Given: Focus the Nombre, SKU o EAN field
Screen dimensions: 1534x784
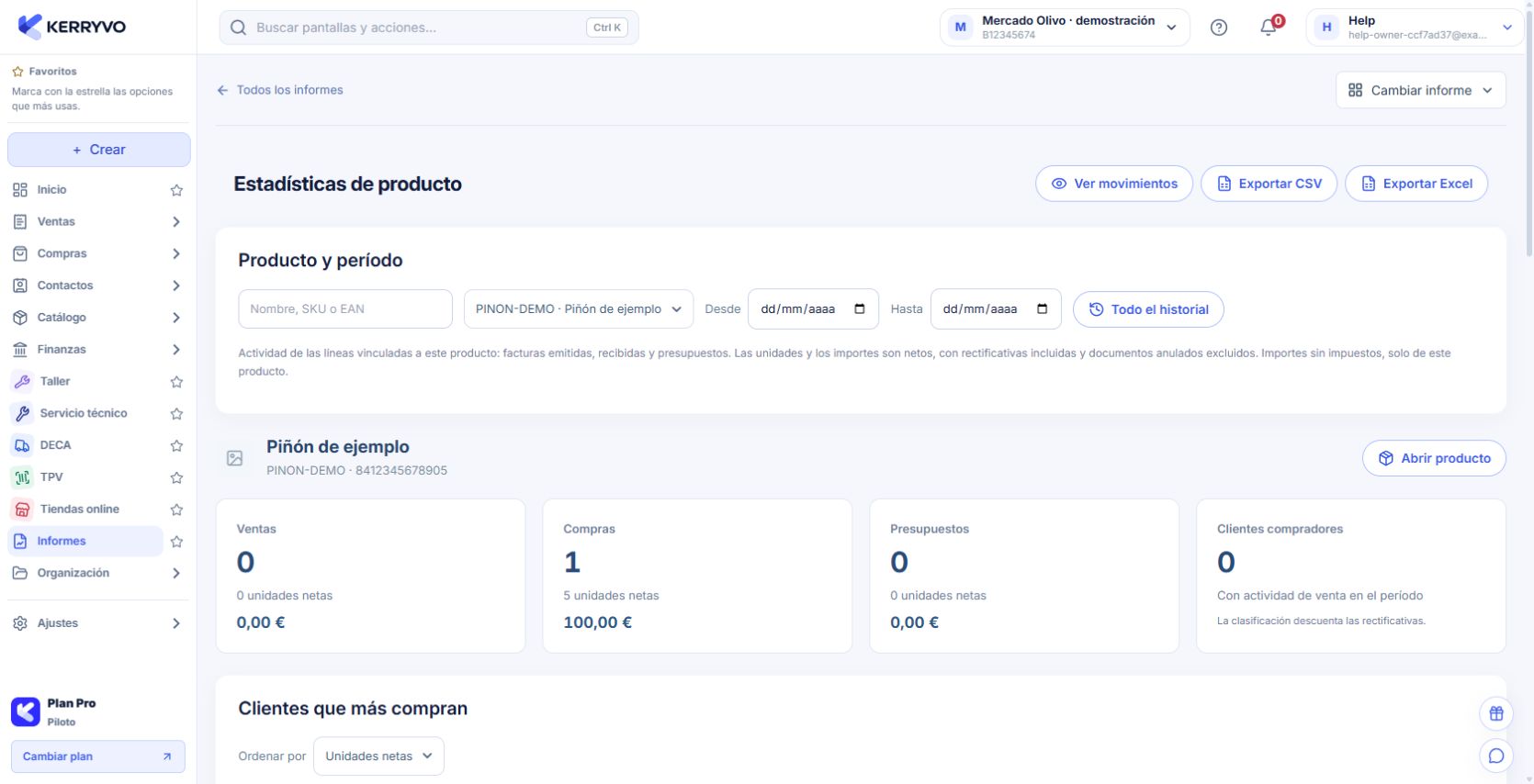Looking at the screenshot, I should 345,309.
